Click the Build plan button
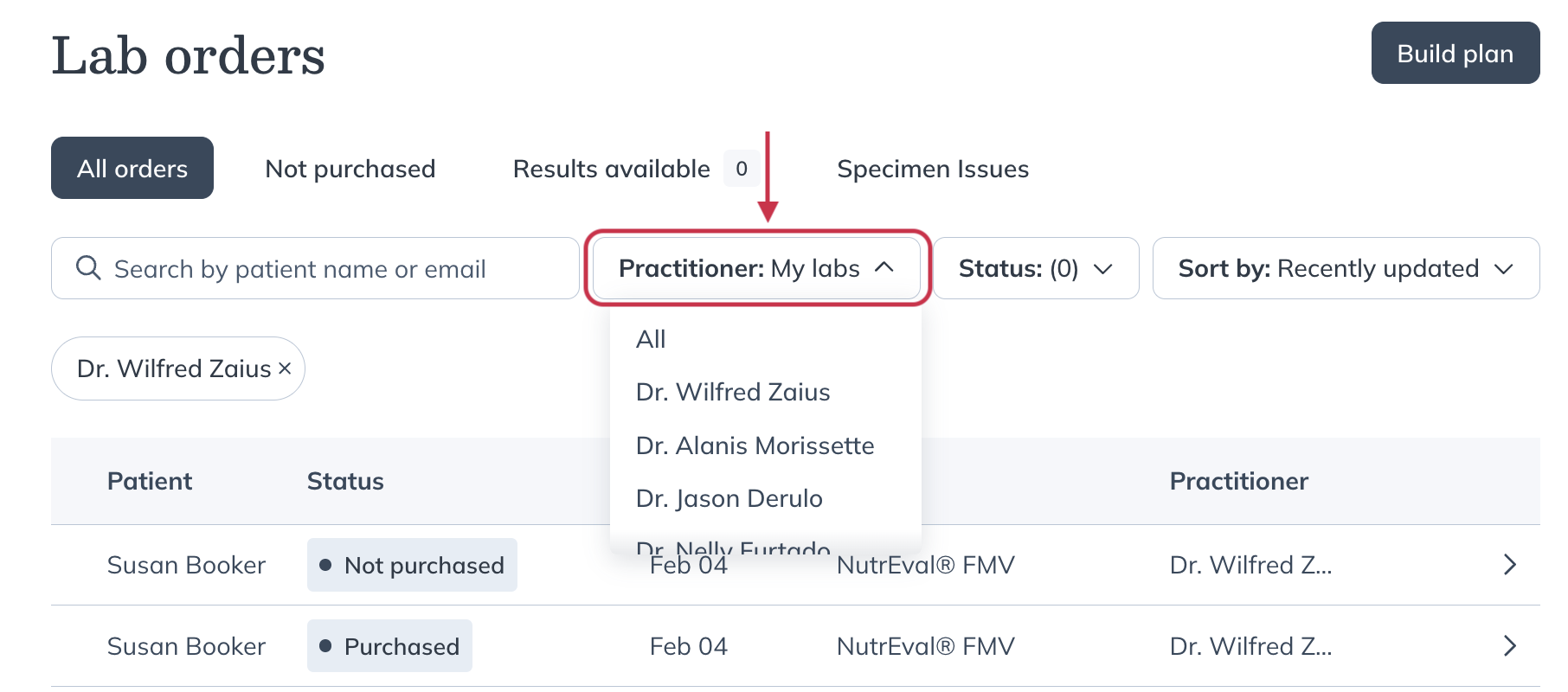Screen dimensions: 1568x692 point(1455,53)
